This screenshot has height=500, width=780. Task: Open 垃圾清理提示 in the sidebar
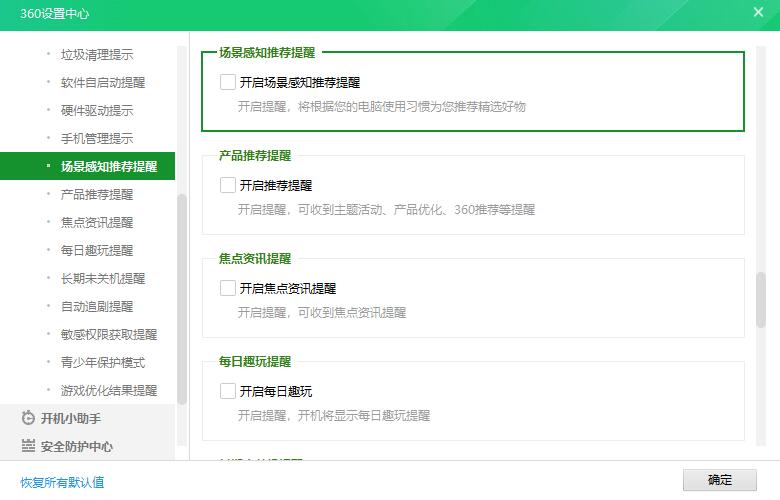97,54
